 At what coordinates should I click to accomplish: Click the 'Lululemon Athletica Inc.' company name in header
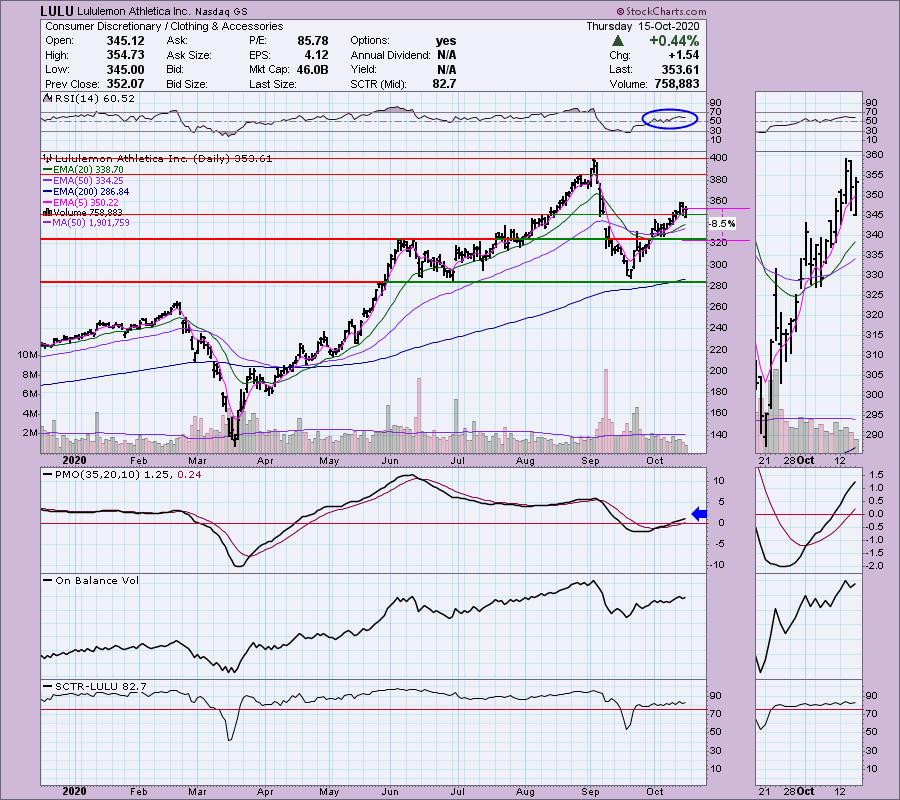tap(134, 11)
